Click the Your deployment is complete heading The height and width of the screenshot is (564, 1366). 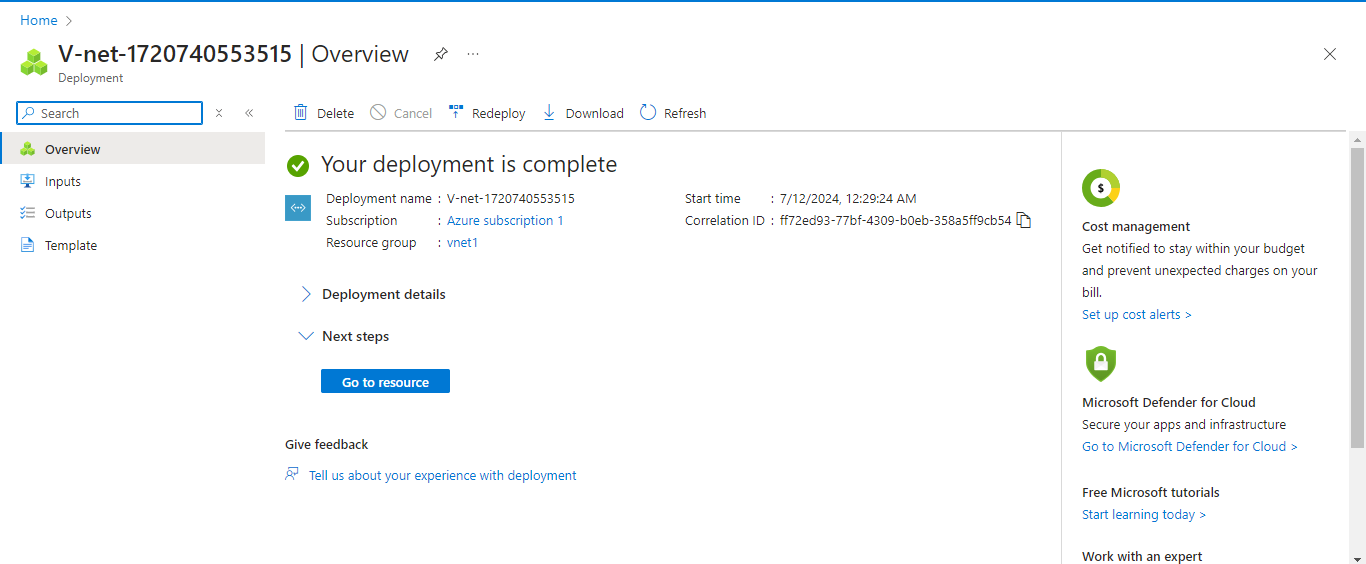(x=469, y=164)
